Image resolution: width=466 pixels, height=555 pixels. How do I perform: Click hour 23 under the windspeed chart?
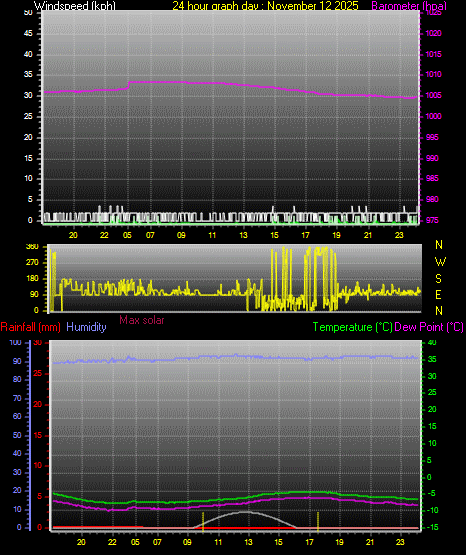pyautogui.click(x=399, y=235)
